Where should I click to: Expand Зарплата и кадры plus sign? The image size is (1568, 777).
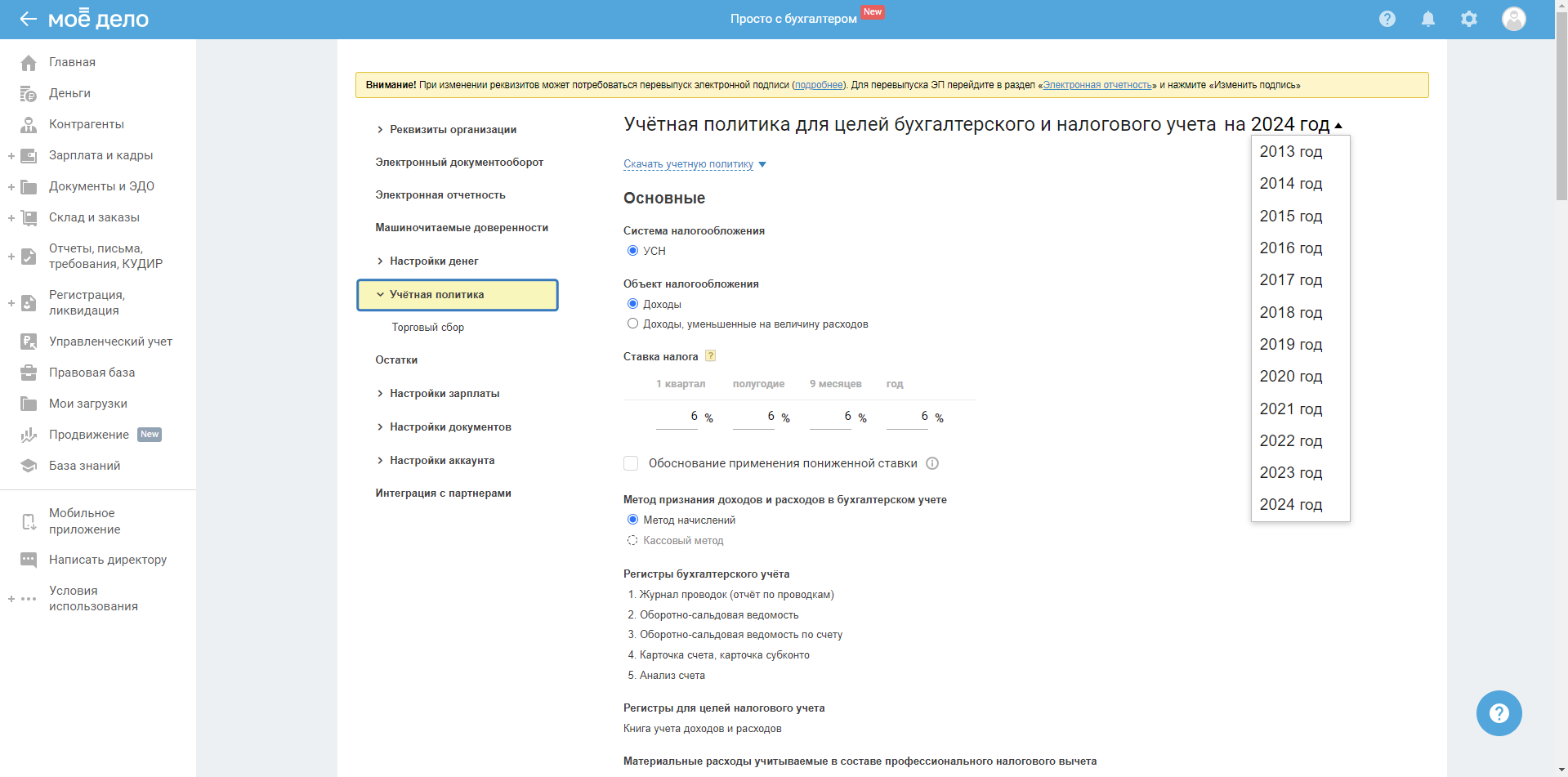coord(11,156)
